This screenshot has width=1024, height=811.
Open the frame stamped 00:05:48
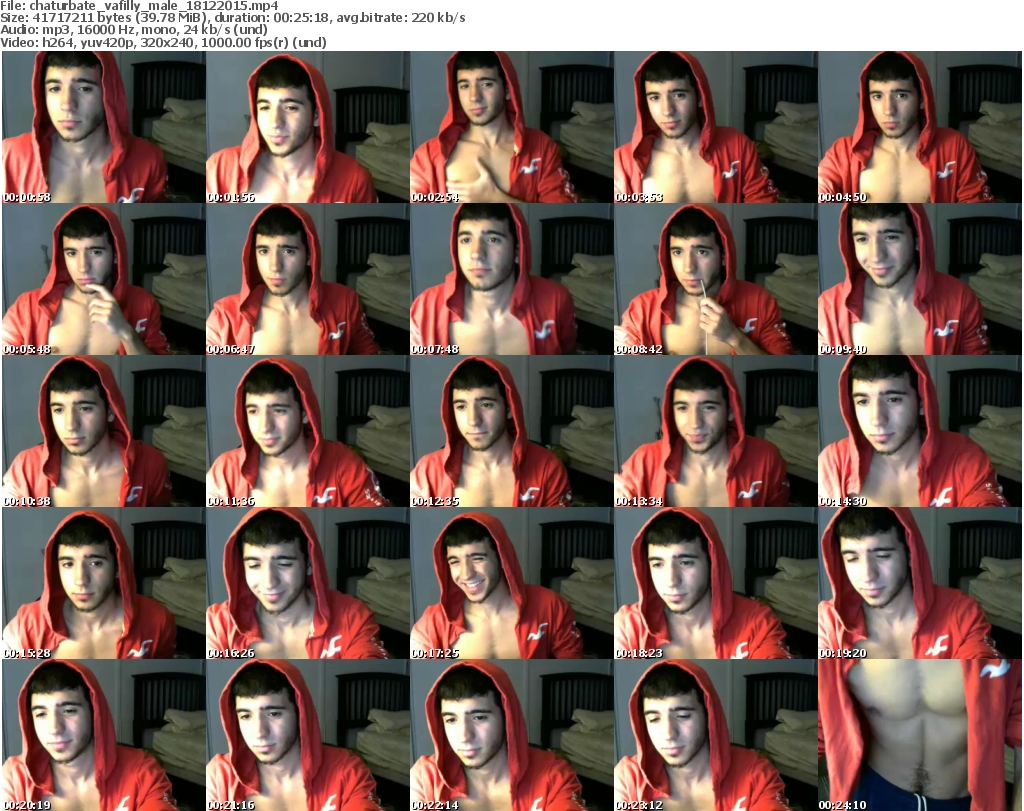(104, 279)
